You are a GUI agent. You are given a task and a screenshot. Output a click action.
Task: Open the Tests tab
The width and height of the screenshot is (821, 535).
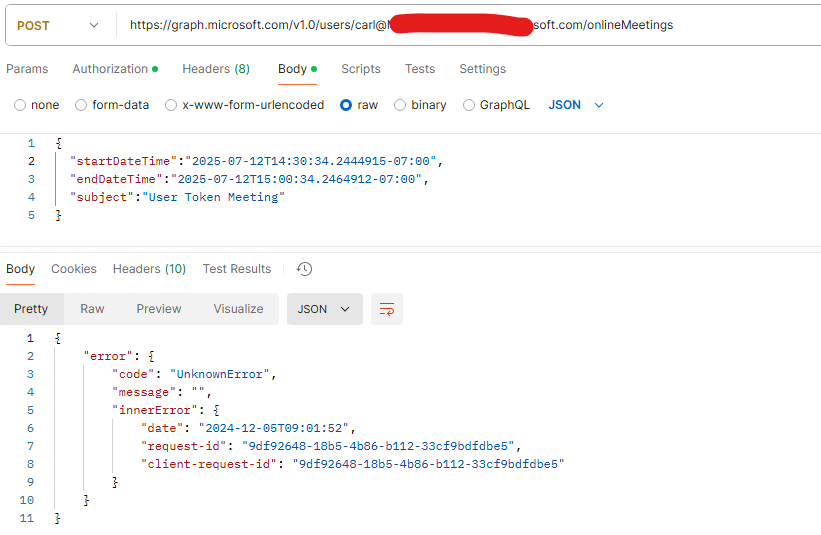point(420,69)
